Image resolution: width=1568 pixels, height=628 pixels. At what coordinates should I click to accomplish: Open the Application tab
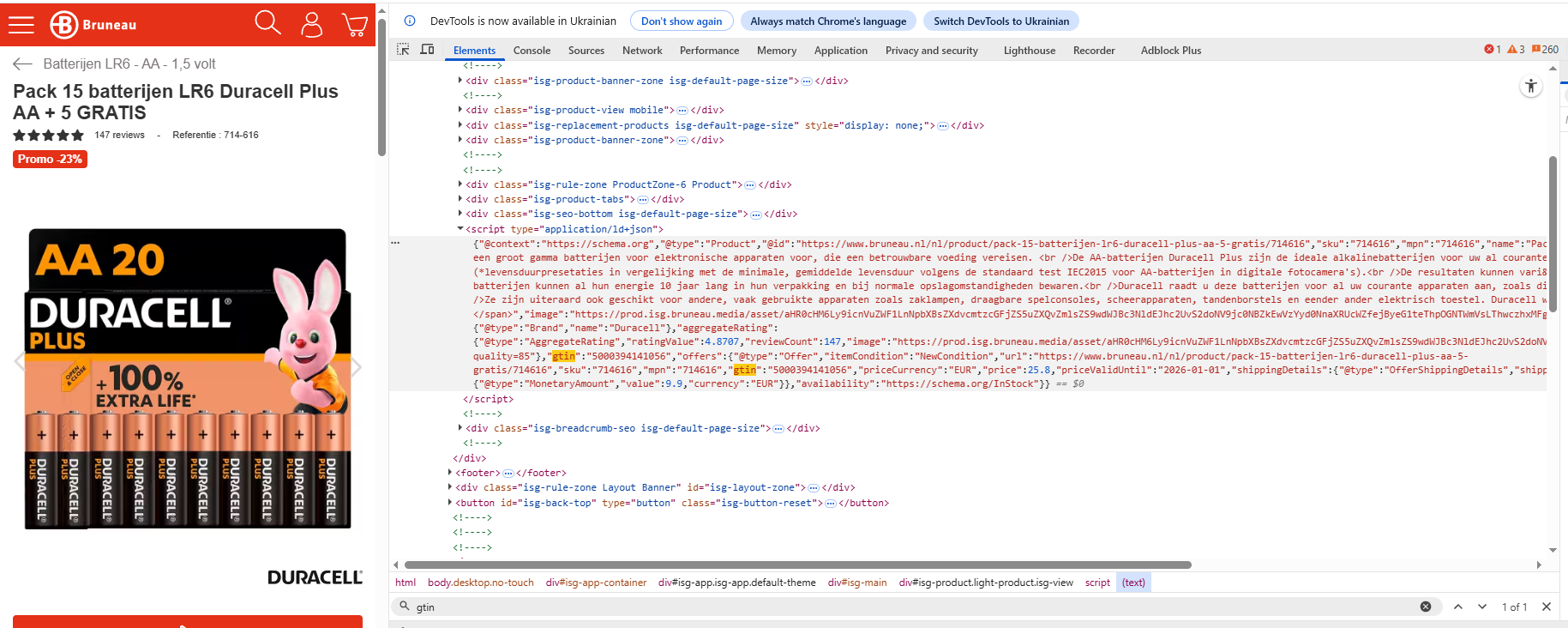(840, 50)
